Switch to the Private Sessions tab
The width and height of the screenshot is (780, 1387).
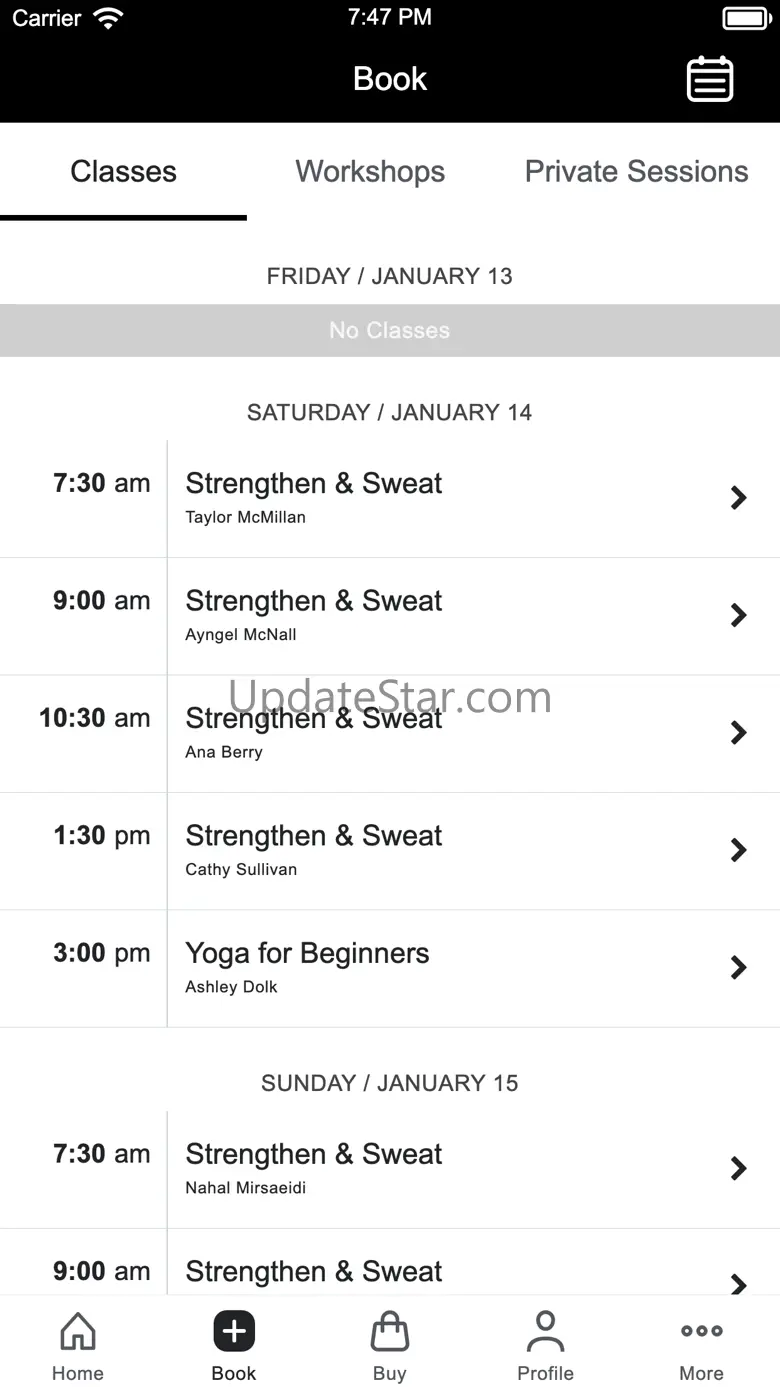pos(636,172)
